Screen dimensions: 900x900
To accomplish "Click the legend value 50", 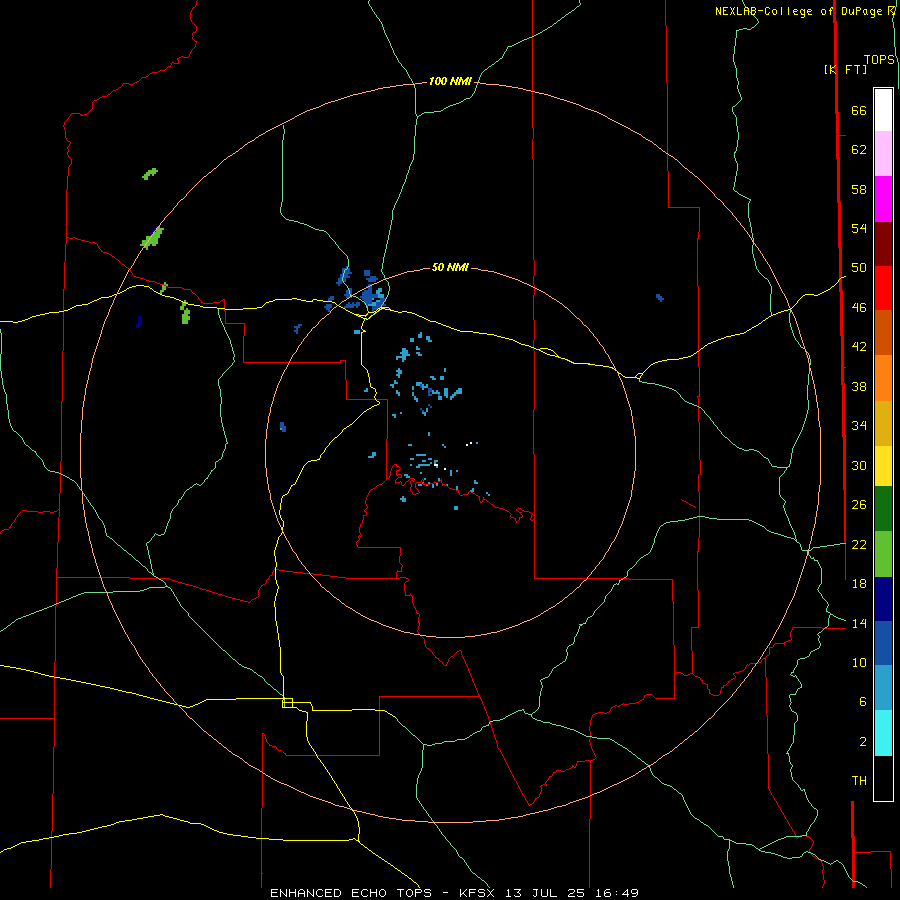I will (859, 268).
